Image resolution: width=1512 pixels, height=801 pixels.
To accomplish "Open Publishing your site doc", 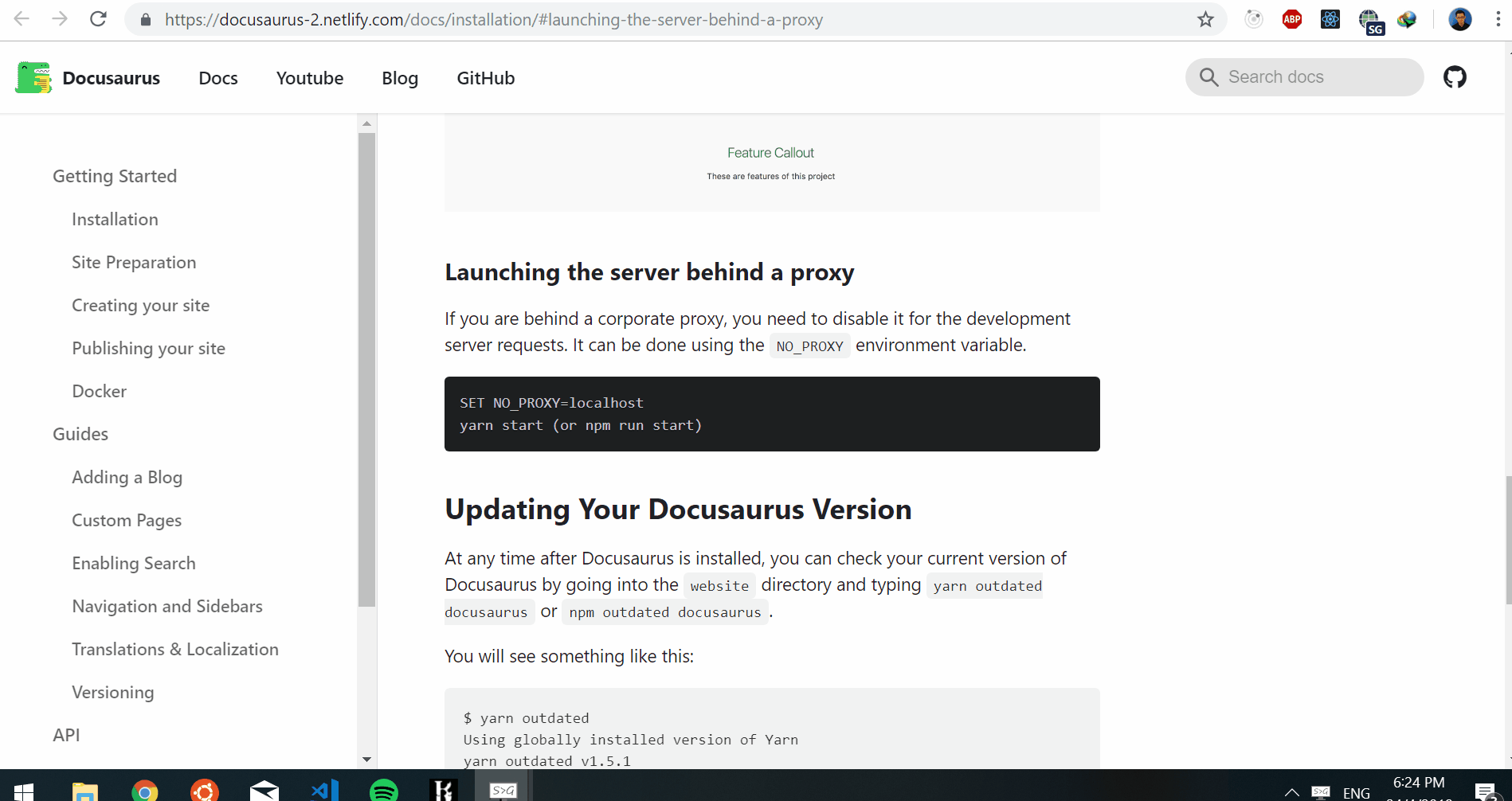I will [x=149, y=348].
